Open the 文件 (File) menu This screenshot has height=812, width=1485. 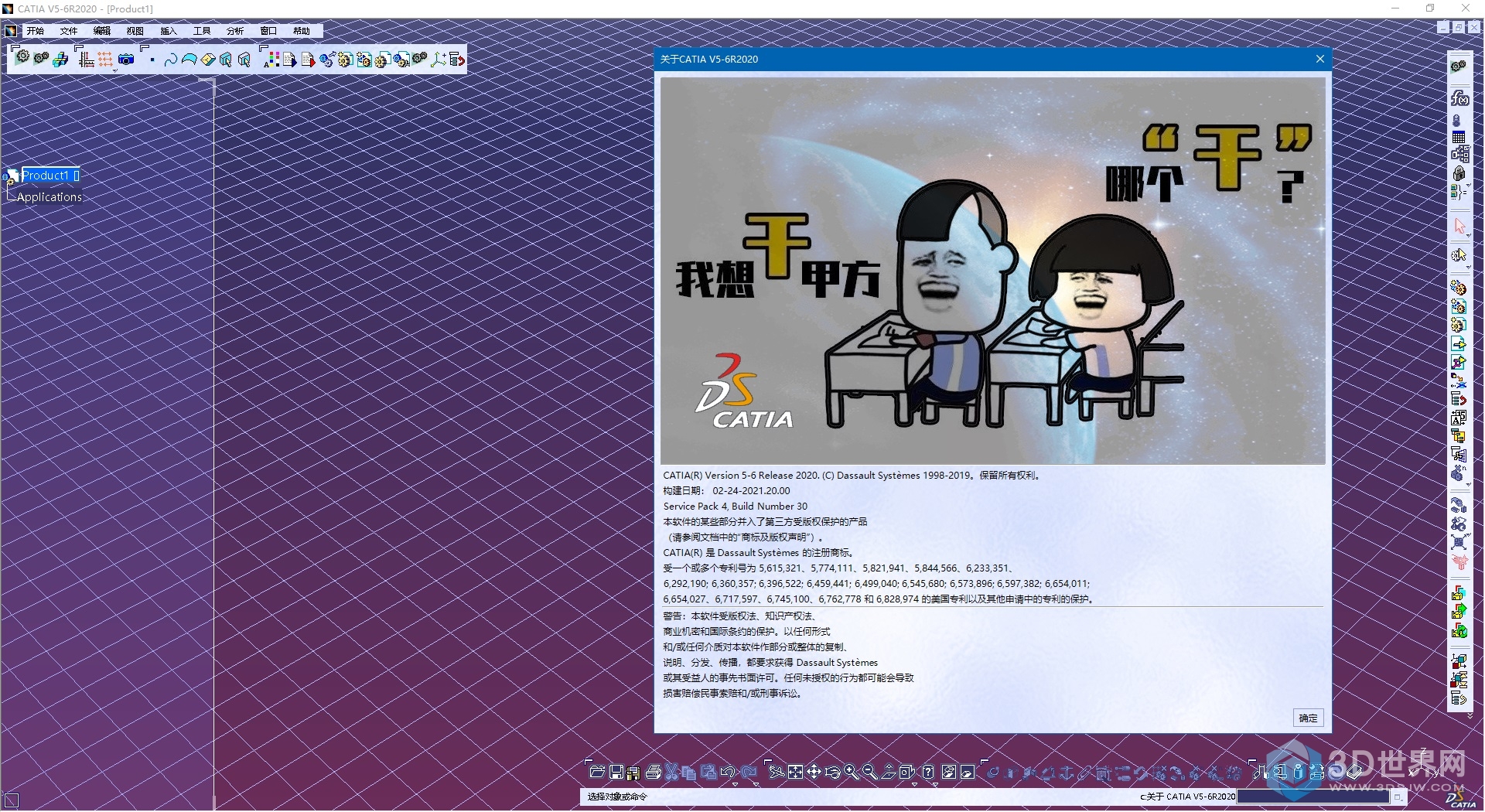tap(69, 31)
